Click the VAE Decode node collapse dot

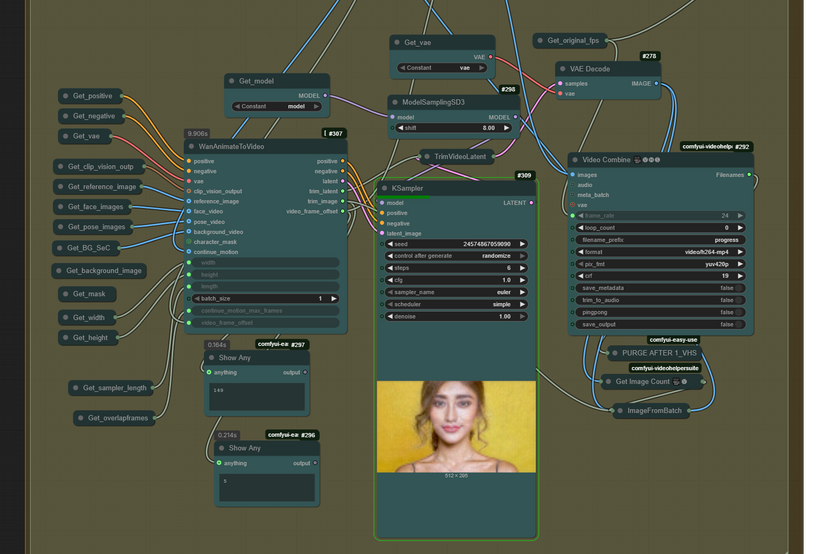pos(563,69)
